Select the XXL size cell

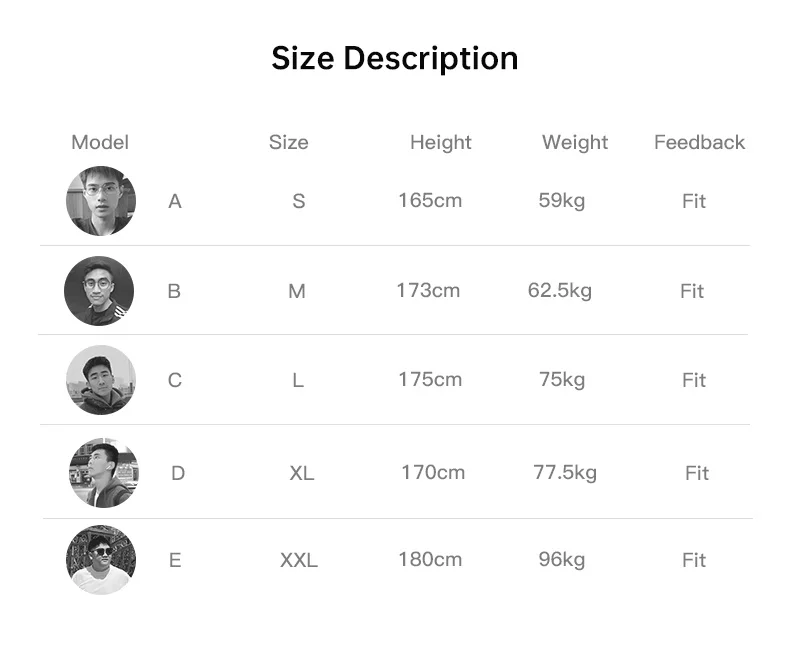(x=298, y=560)
